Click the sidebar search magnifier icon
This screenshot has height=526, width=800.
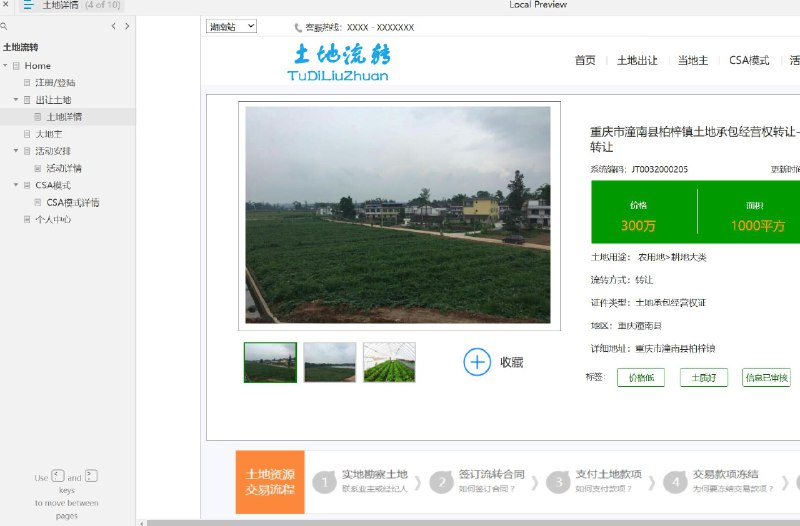click(x=4, y=26)
